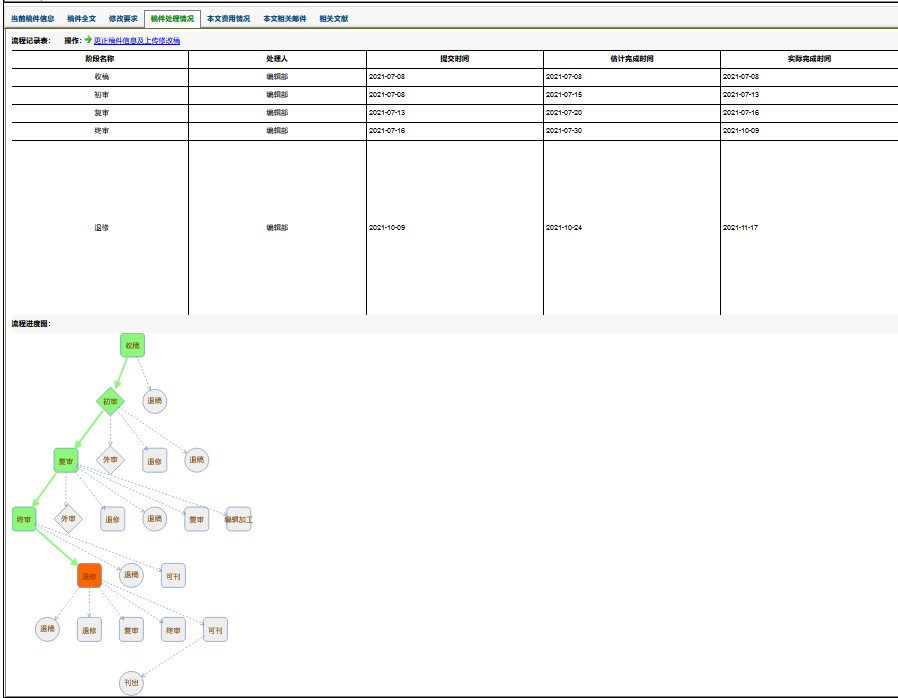Click the green 初审 diamond node
898x698 pixels.
110,402
